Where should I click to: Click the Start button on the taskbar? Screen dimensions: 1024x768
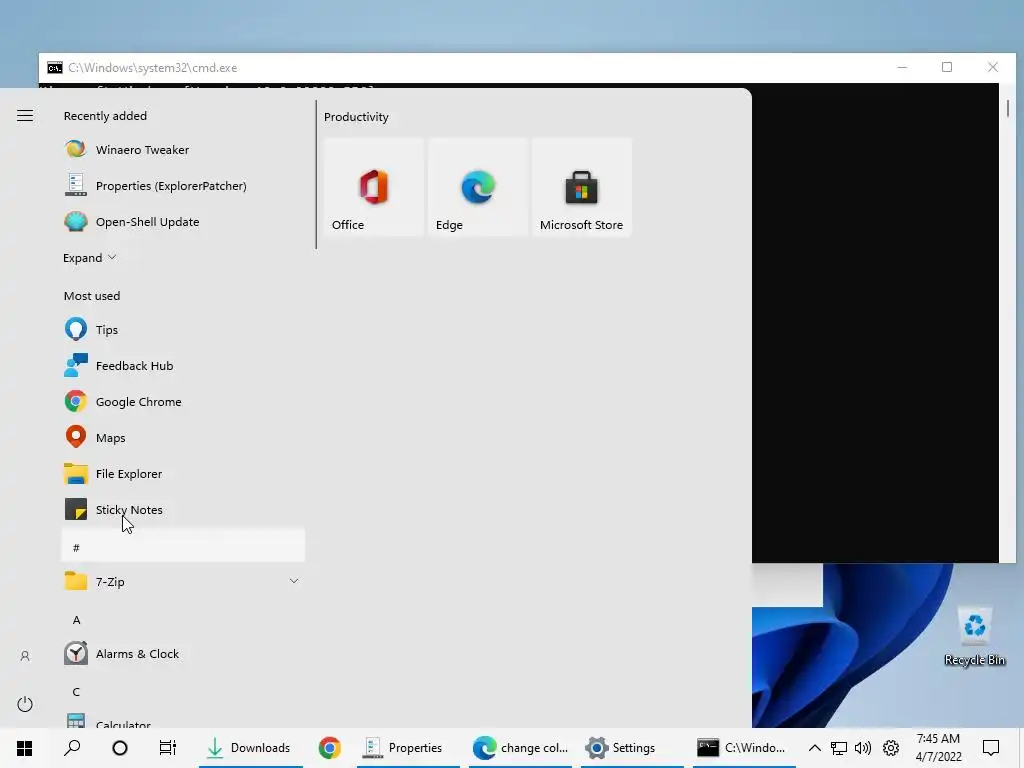[24, 747]
